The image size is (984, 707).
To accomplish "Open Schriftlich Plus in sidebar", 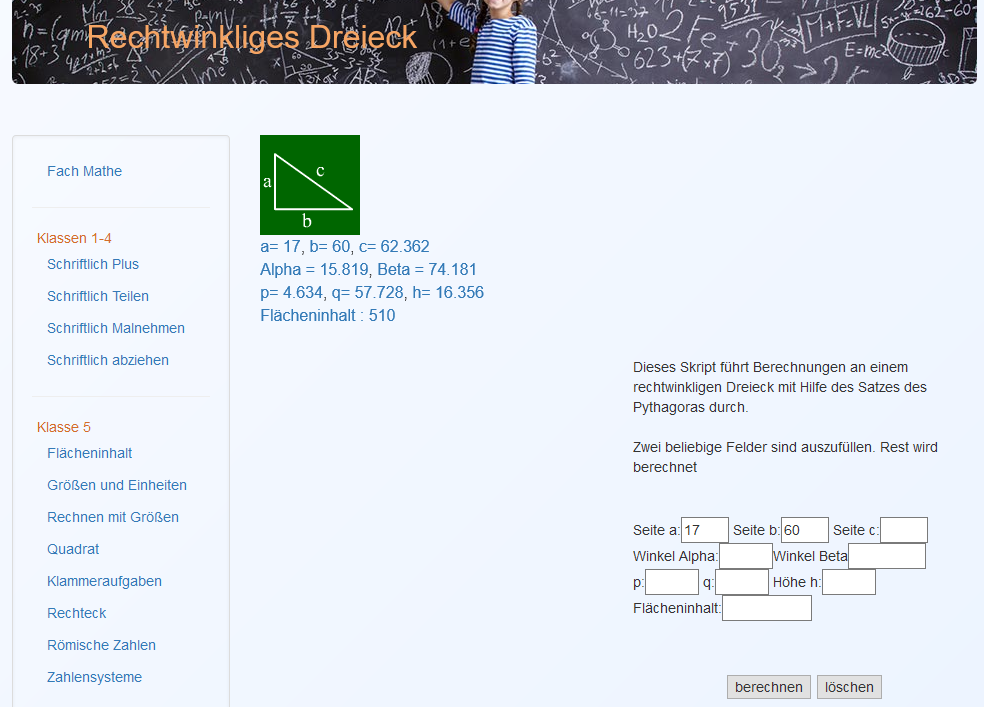I will tap(93, 264).
